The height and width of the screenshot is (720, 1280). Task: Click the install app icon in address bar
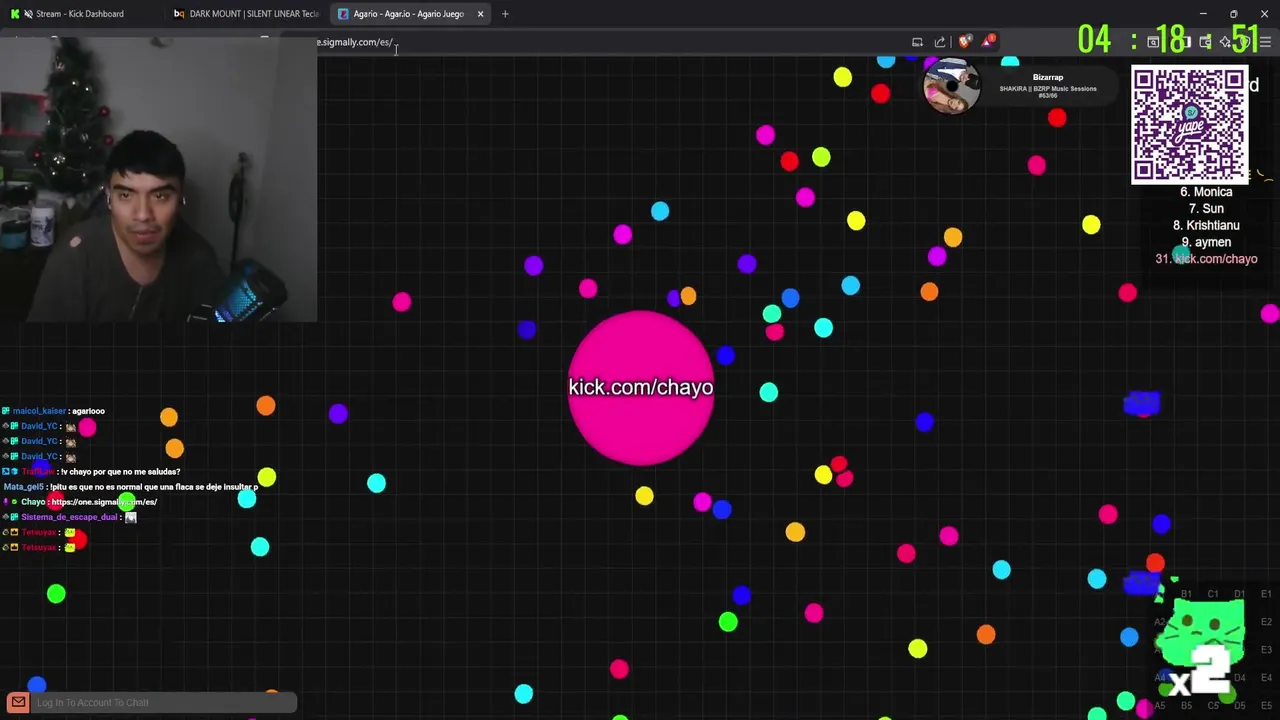pos(917,42)
